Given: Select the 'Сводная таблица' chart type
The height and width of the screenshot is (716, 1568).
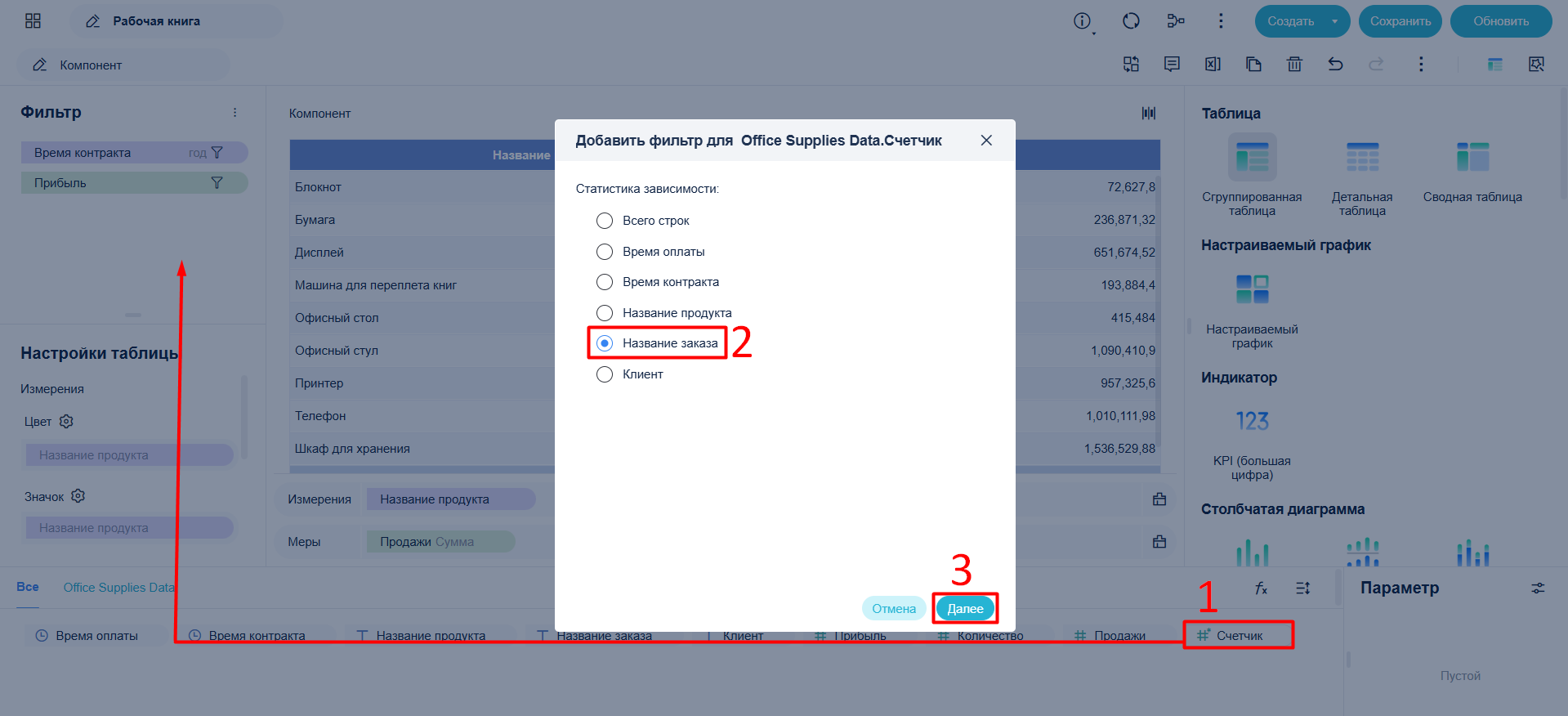Looking at the screenshot, I should [x=1472, y=172].
